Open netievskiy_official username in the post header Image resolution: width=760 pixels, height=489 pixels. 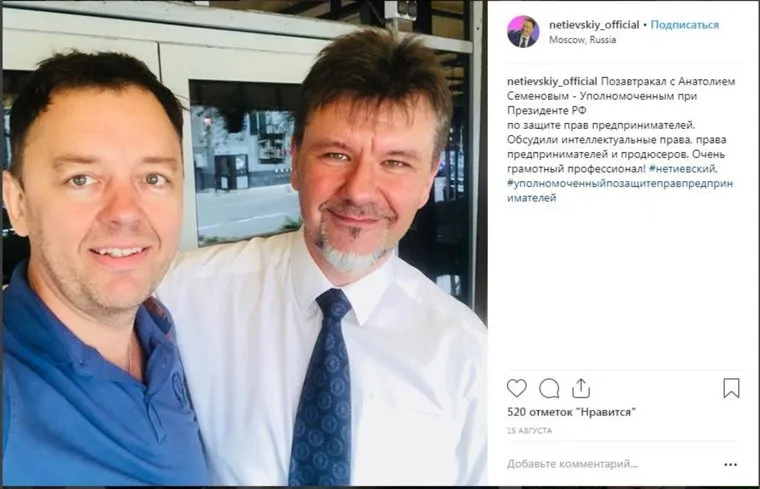point(594,25)
